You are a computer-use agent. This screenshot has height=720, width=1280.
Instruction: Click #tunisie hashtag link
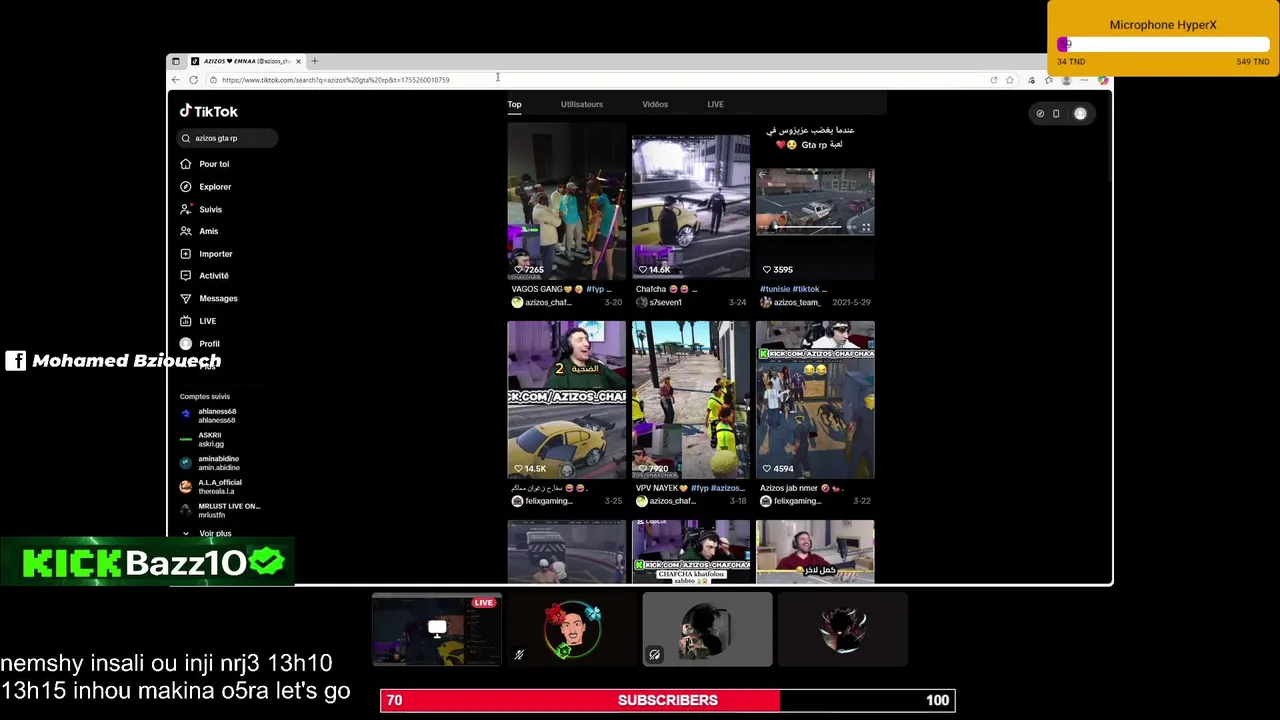pyautogui.click(x=776, y=289)
